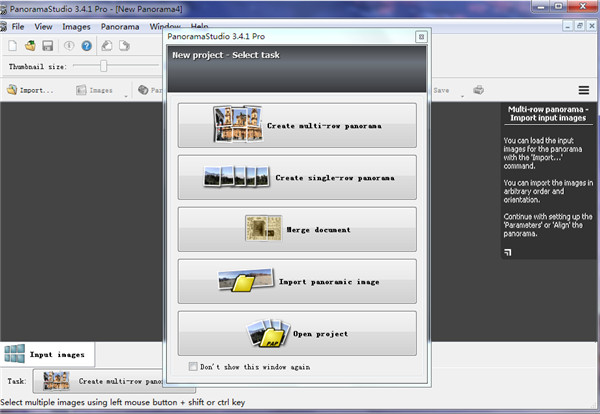Click the Undo toolbar icon
Viewport: 600px width, 414px height.
click(x=107, y=46)
